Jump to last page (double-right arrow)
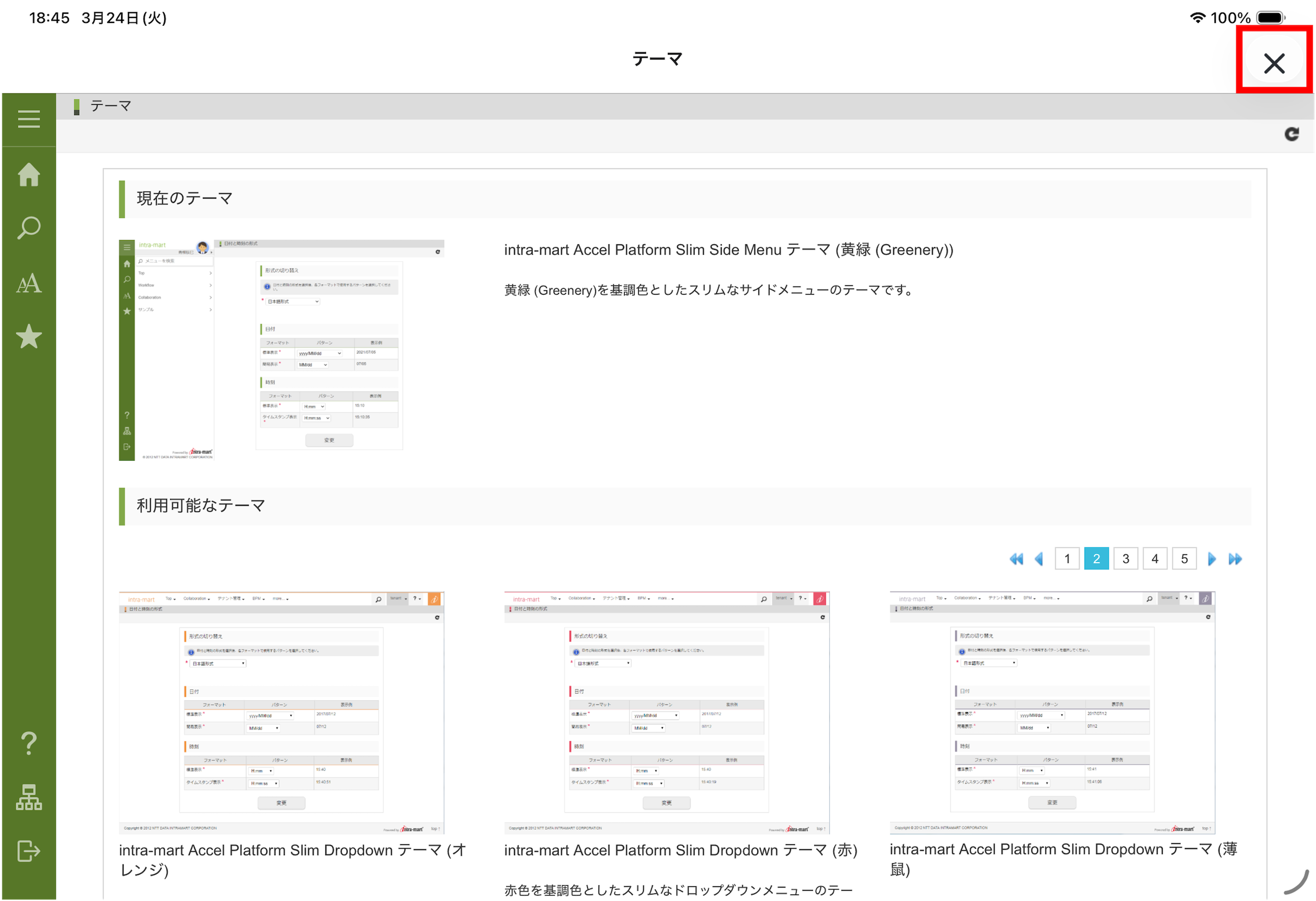The image size is (1316, 901). coord(1236,559)
